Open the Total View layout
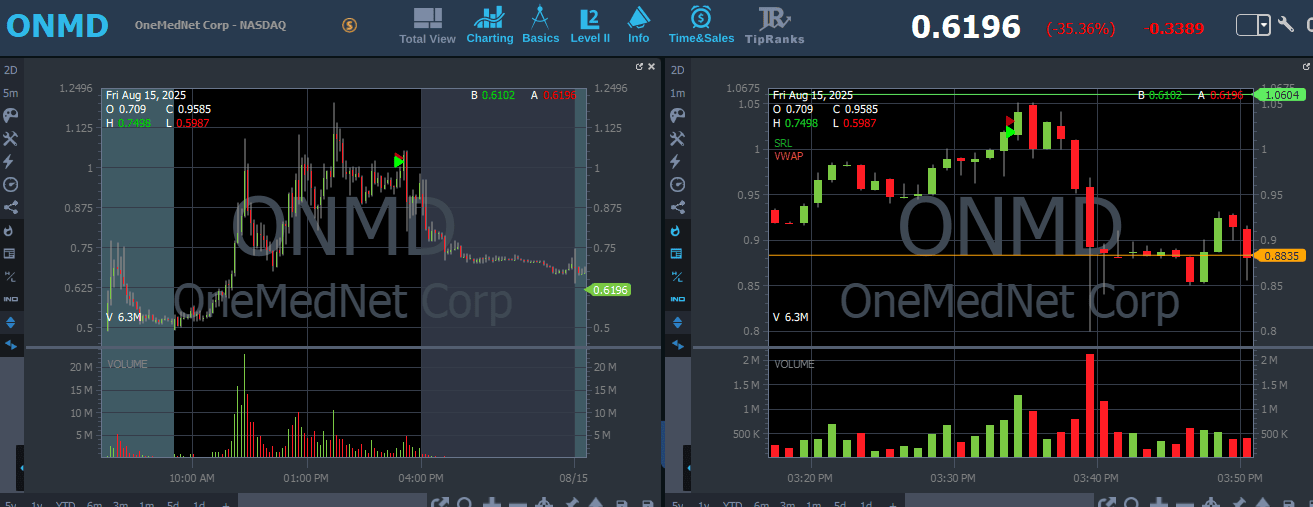The image size is (1313, 507). [x=427, y=26]
